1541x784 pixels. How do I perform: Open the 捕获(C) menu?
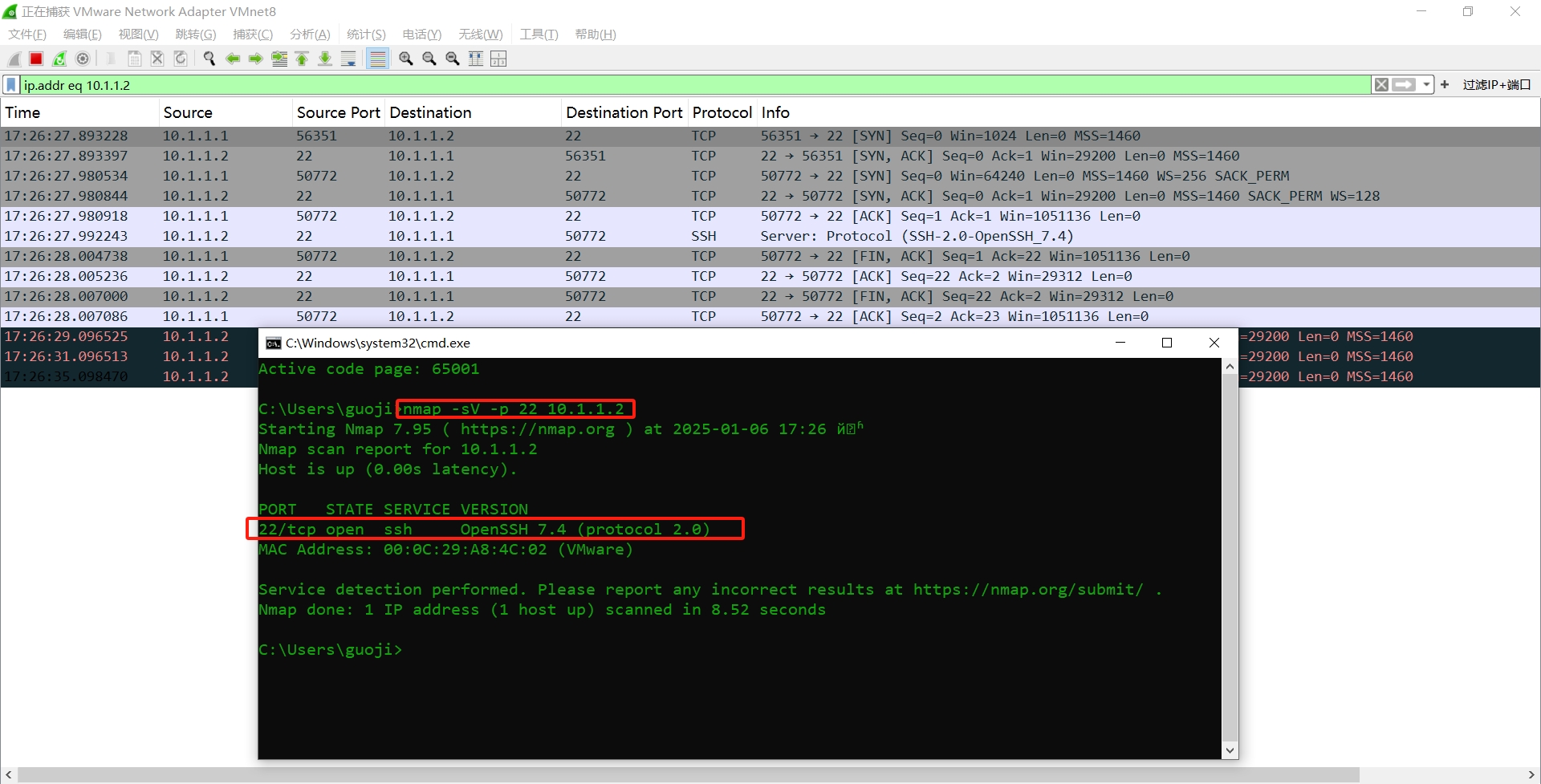coord(253,35)
